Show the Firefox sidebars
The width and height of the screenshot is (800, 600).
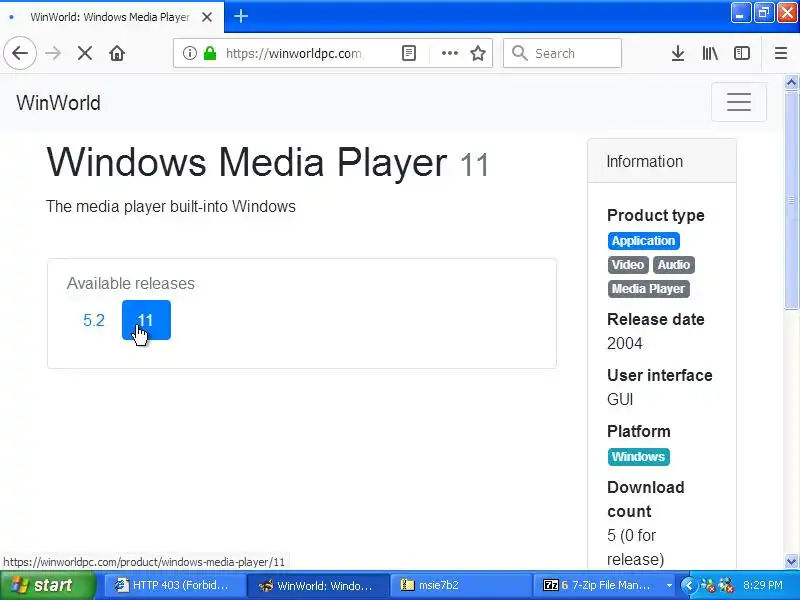coord(741,53)
